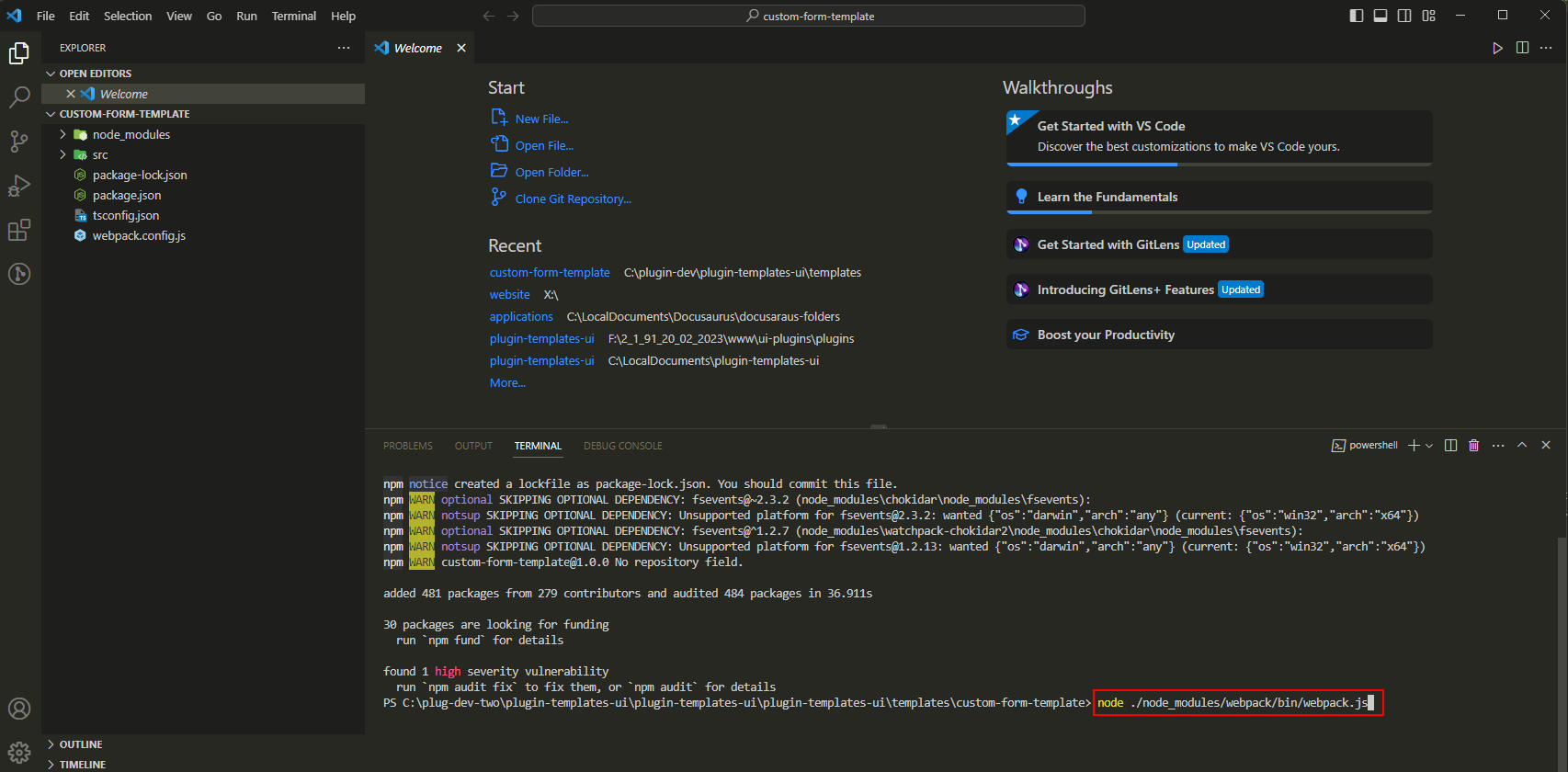Go back navigation arrow

tap(489, 16)
